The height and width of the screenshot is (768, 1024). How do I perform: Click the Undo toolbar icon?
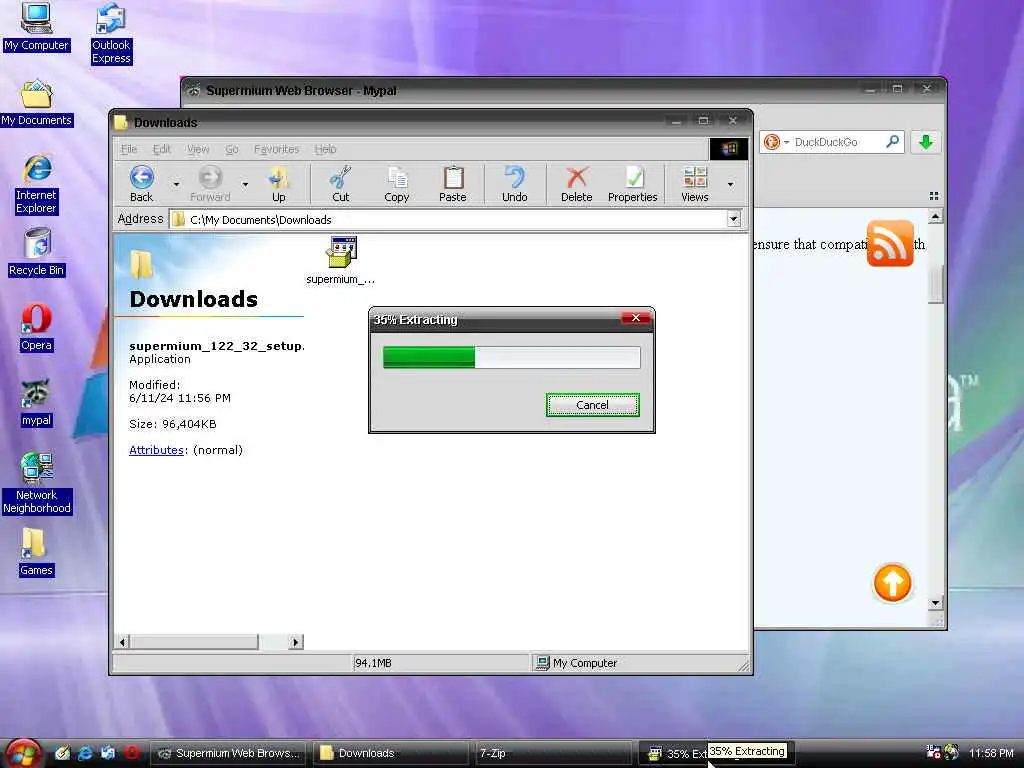(x=515, y=184)
